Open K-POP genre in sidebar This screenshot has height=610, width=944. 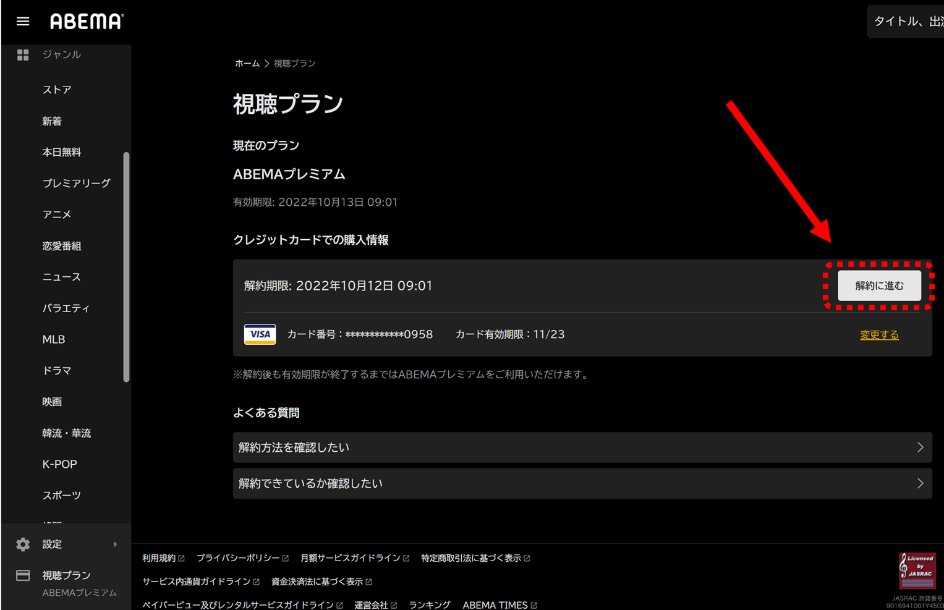tap(59, 464)
